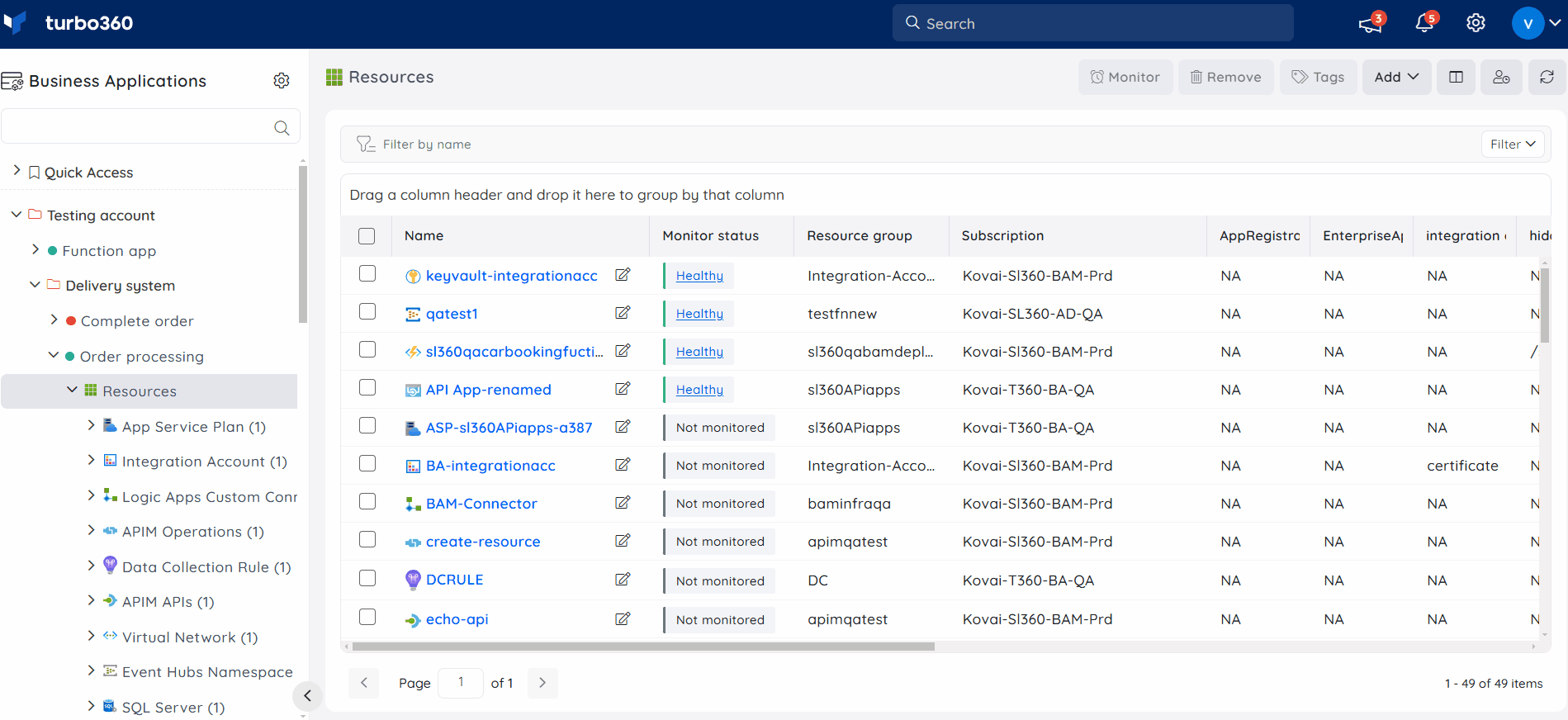
Task: Edit the BAM-Connector resource name
Action: (623, 503)
